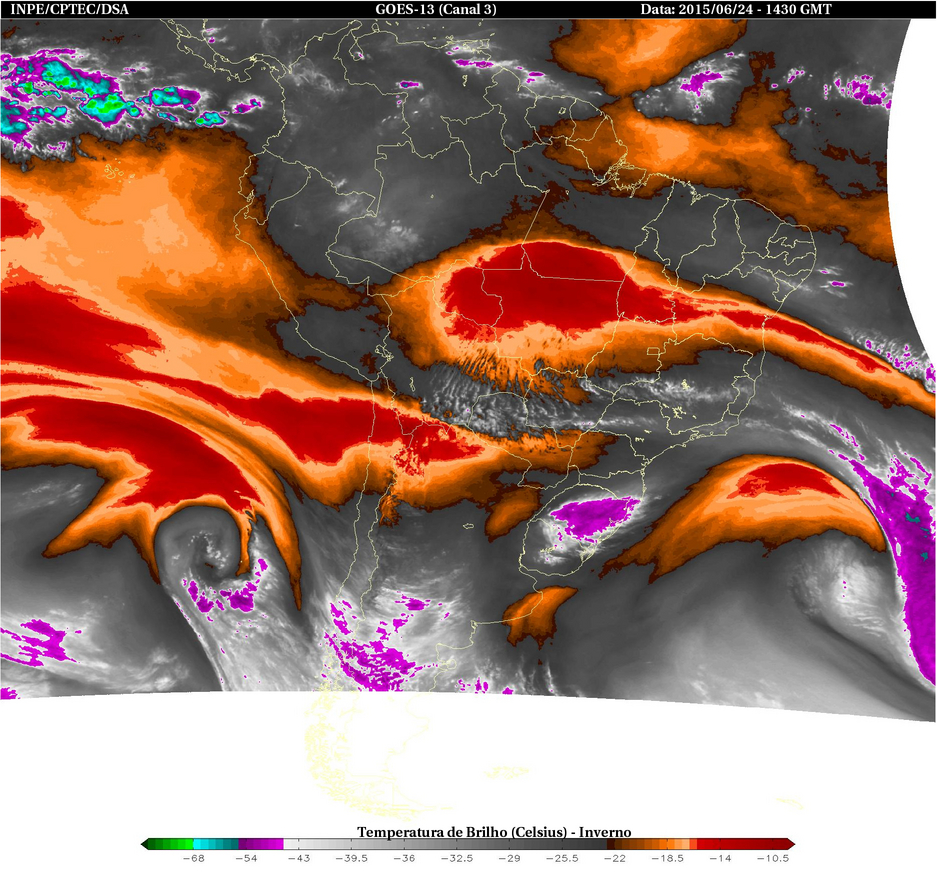This screenshot has width=937, height=877.
Task: Click the Data: 2015/06/24 - 1430 GMT timestamp
Action: coord(736,10)
